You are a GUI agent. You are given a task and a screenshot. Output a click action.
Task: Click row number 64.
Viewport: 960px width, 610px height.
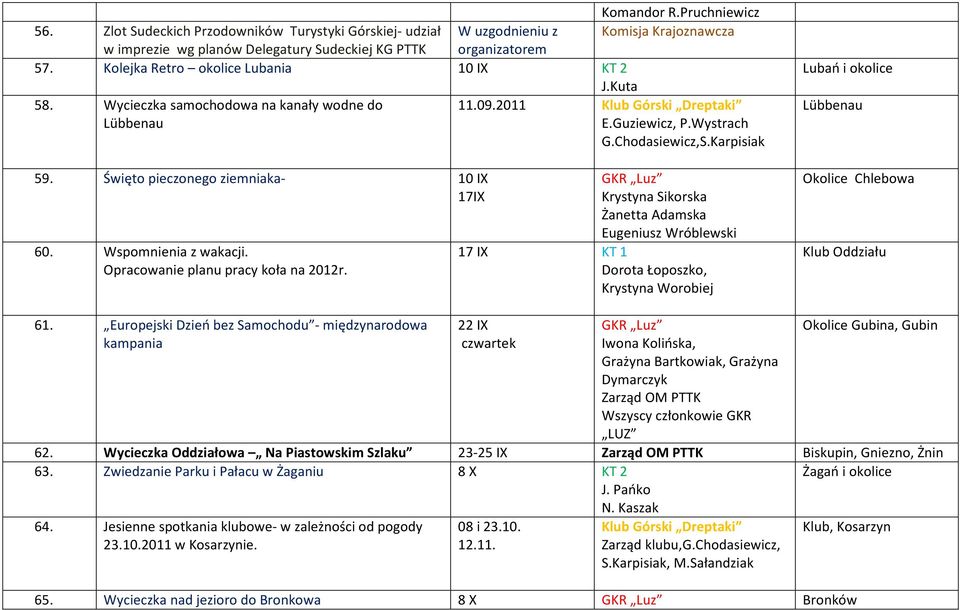(x=43, y=527)
